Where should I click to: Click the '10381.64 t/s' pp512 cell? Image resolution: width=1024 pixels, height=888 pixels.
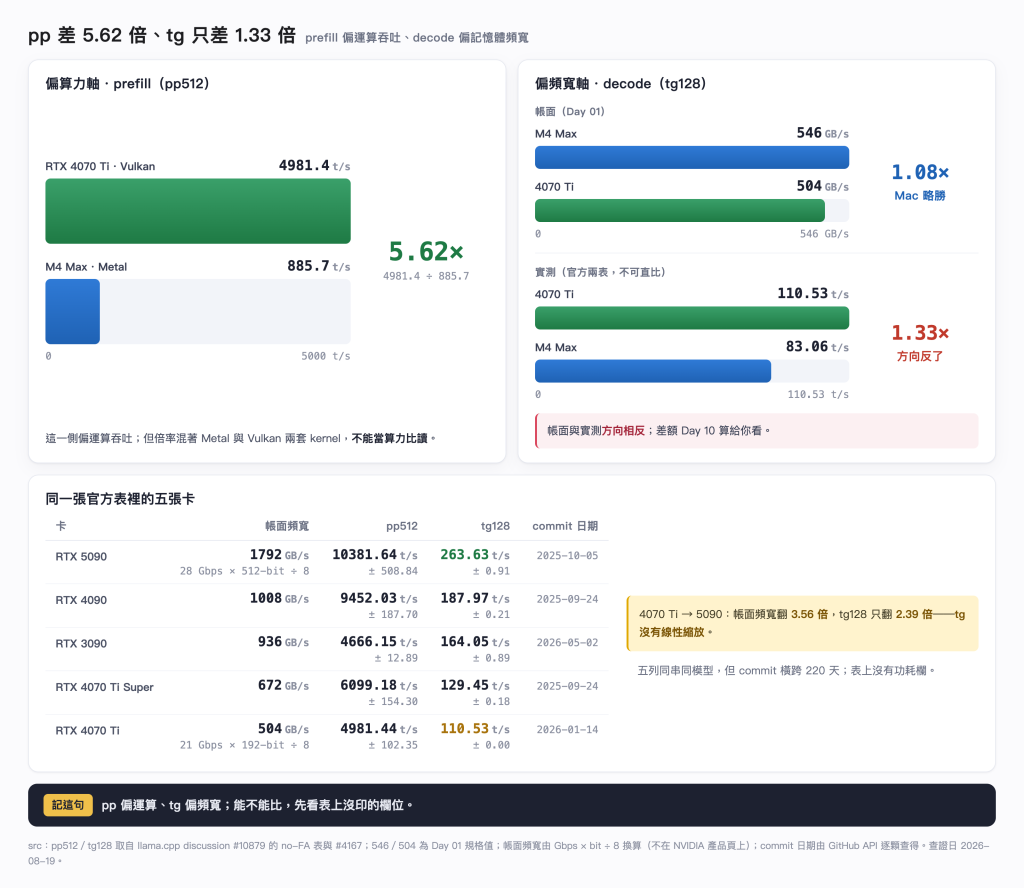click(375, 555)
